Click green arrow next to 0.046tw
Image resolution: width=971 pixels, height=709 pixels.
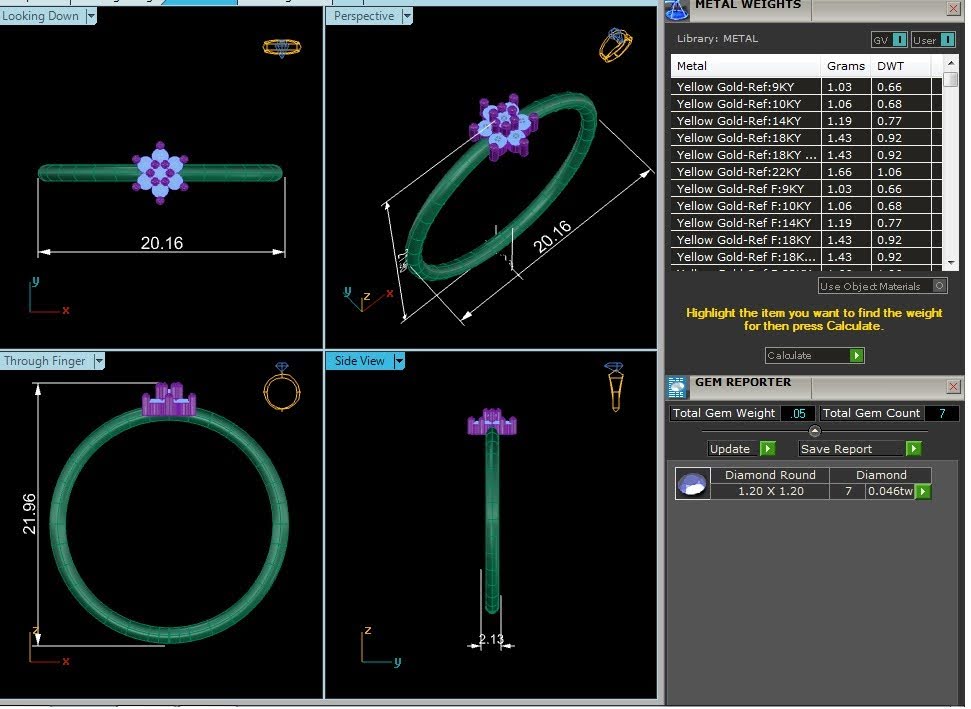coord(923,492)
